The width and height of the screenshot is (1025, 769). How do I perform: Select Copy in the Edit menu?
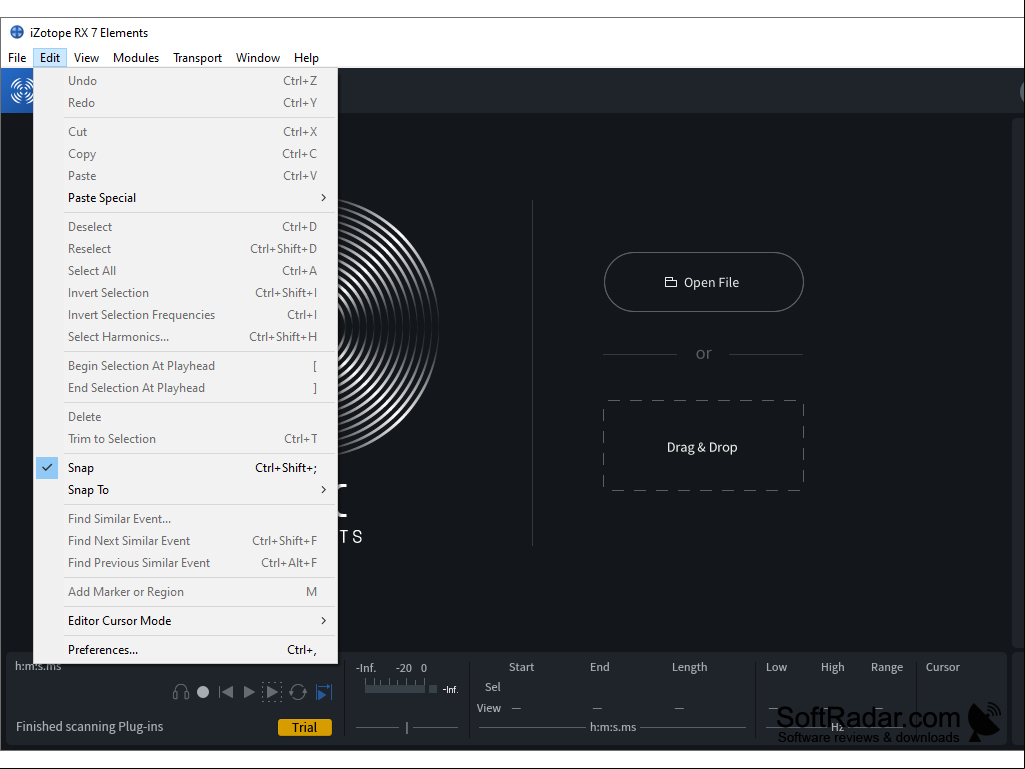[186, 154]
